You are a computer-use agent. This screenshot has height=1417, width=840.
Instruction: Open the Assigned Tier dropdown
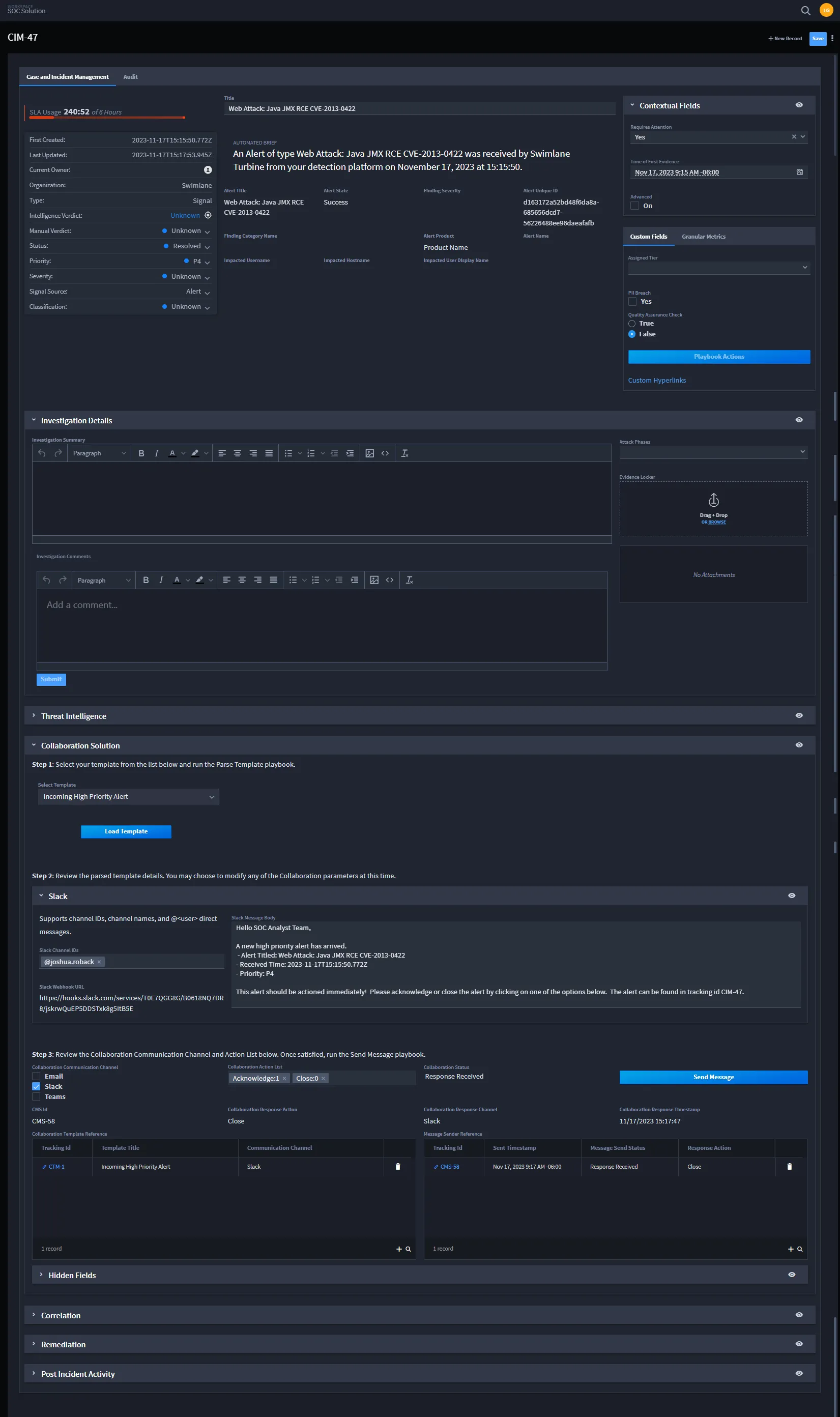point(719,268)
